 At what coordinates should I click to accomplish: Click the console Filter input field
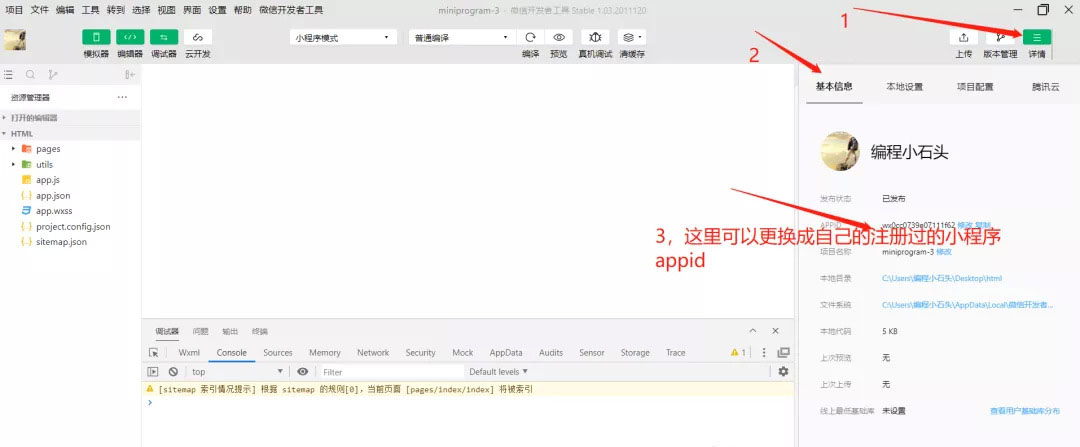[x=391, y=372]
